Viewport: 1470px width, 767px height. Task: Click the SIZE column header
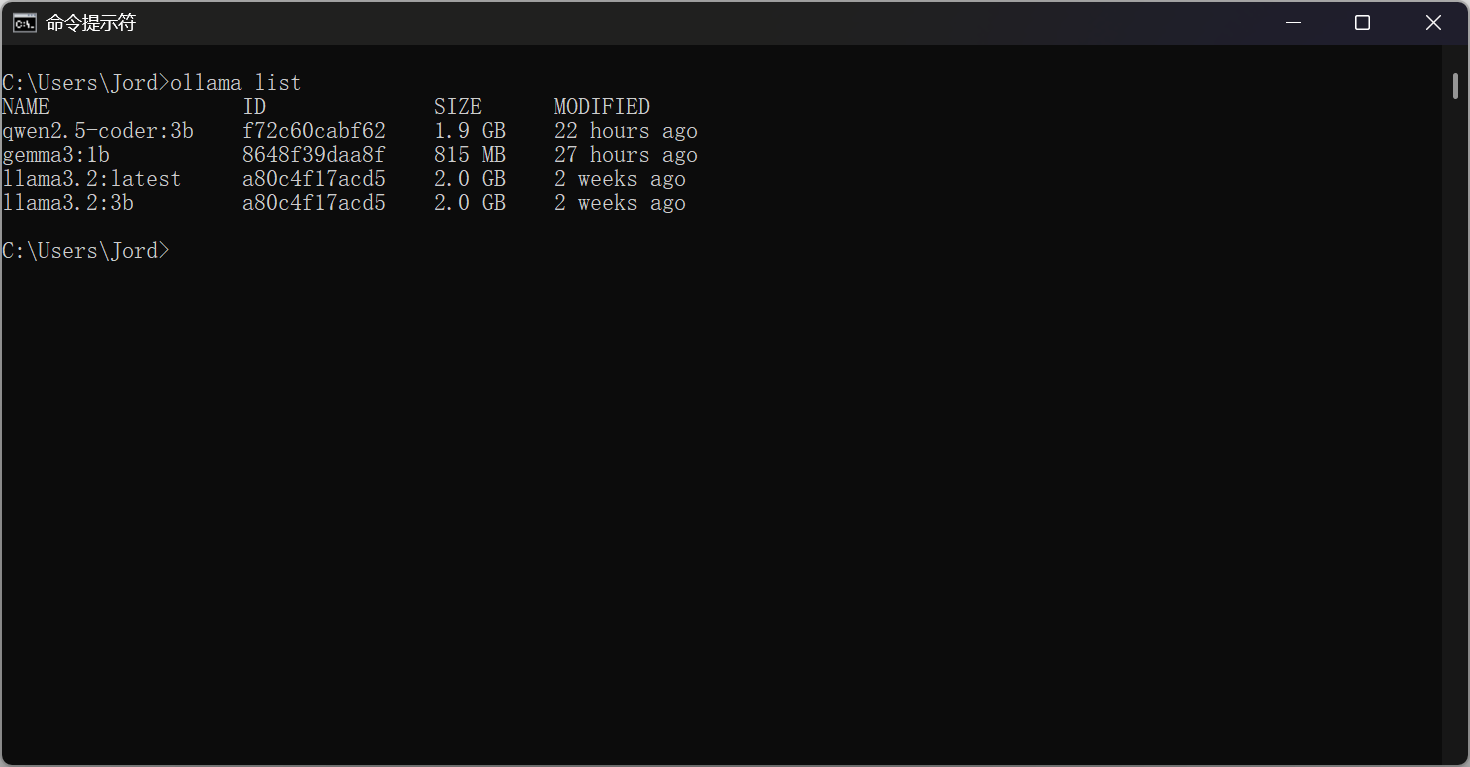click(x=458, y=107)
